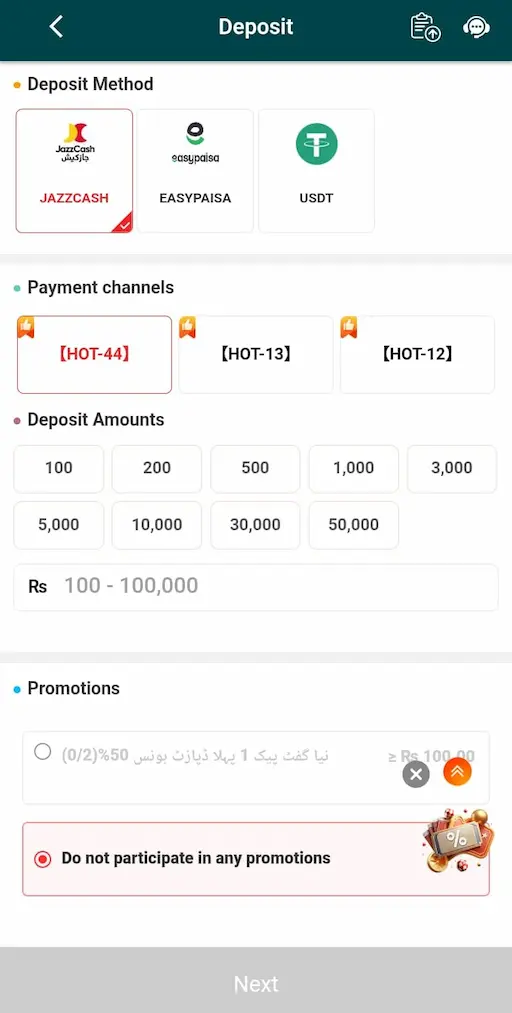Choose the HOT-12 payment channel
This screenshot has width=512, height=1013.
[x=417, y=355]
